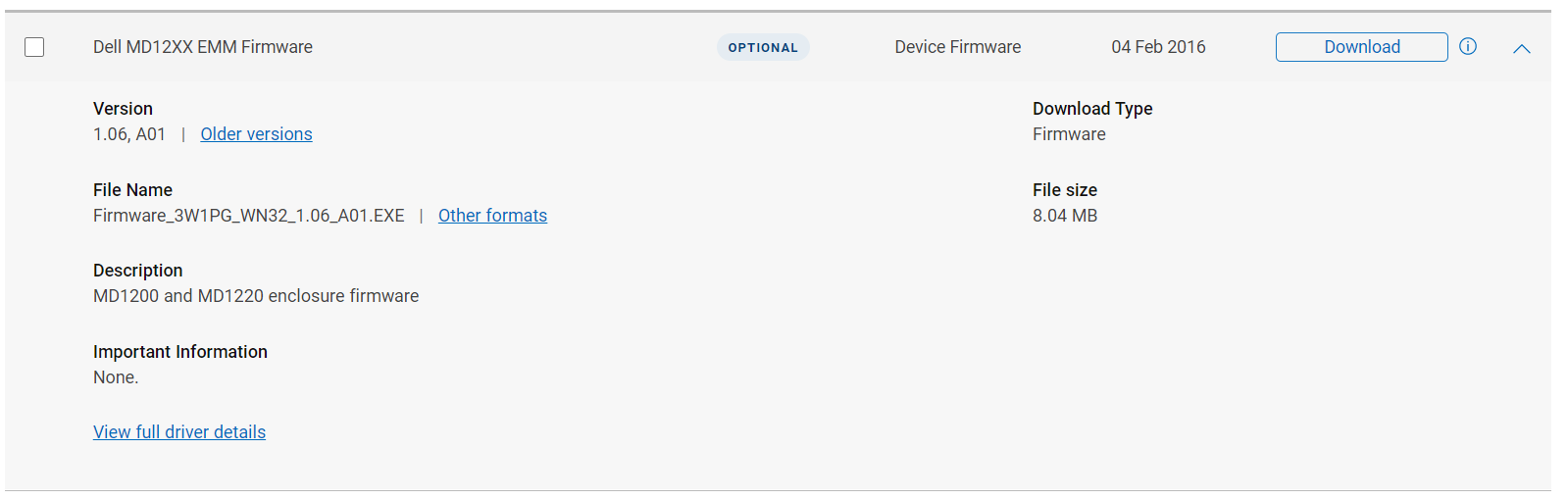This screenshot has height=500, width=1568.
Task: Click the OPTIONAL importance badge
Action: (x=763, y=47)
